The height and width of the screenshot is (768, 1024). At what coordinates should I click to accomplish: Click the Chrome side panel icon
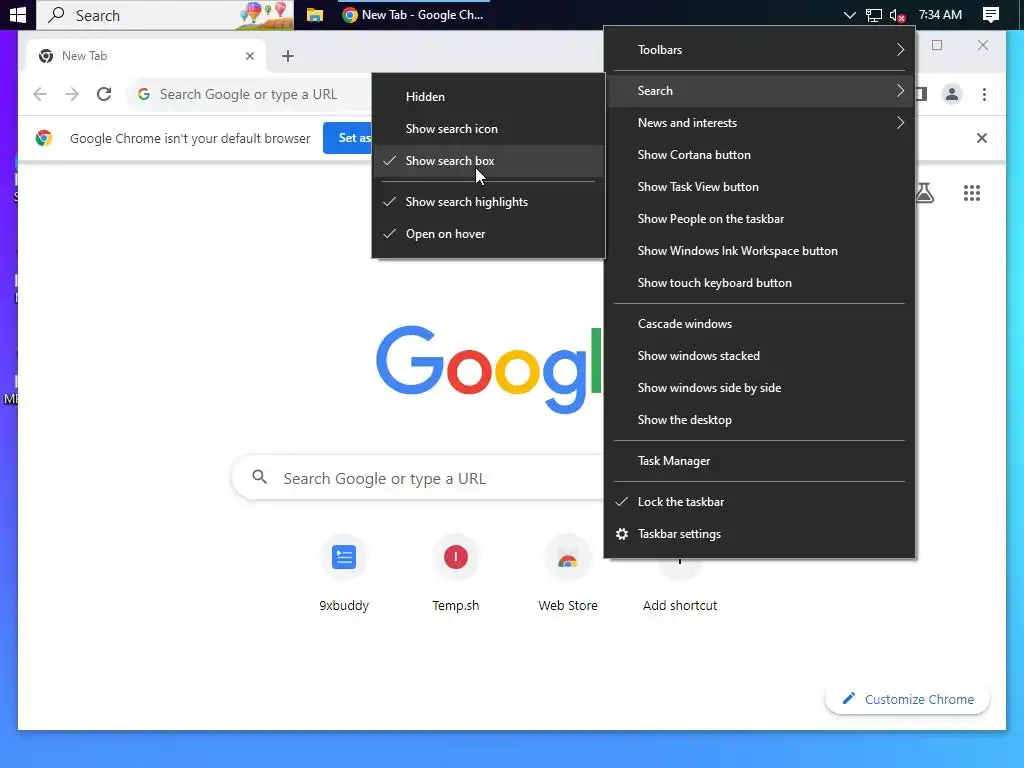pos(921,94)
